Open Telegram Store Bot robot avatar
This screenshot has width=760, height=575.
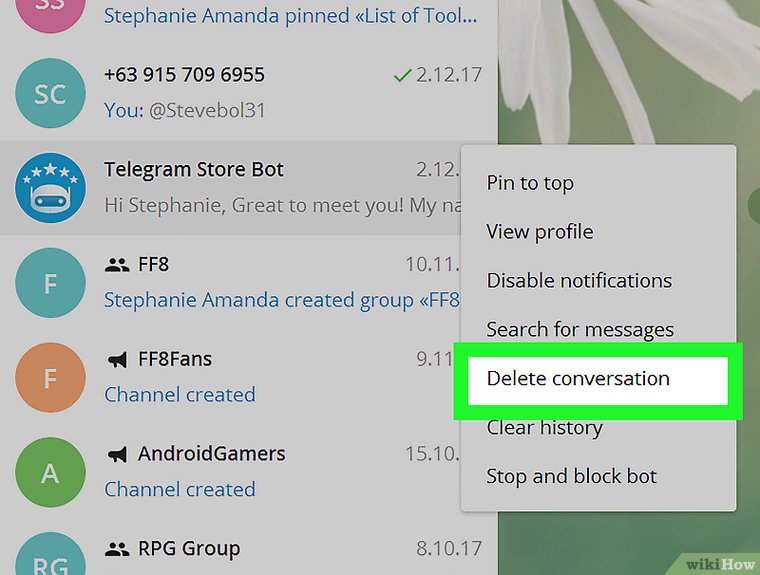pos(50,188)
